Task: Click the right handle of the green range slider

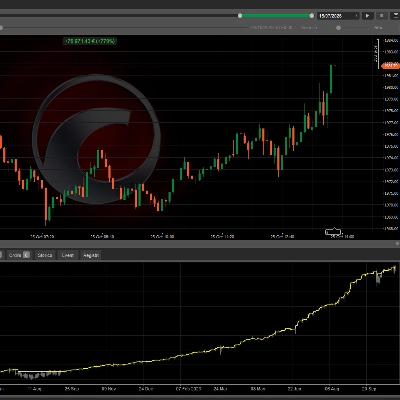Action: point(312,16)
